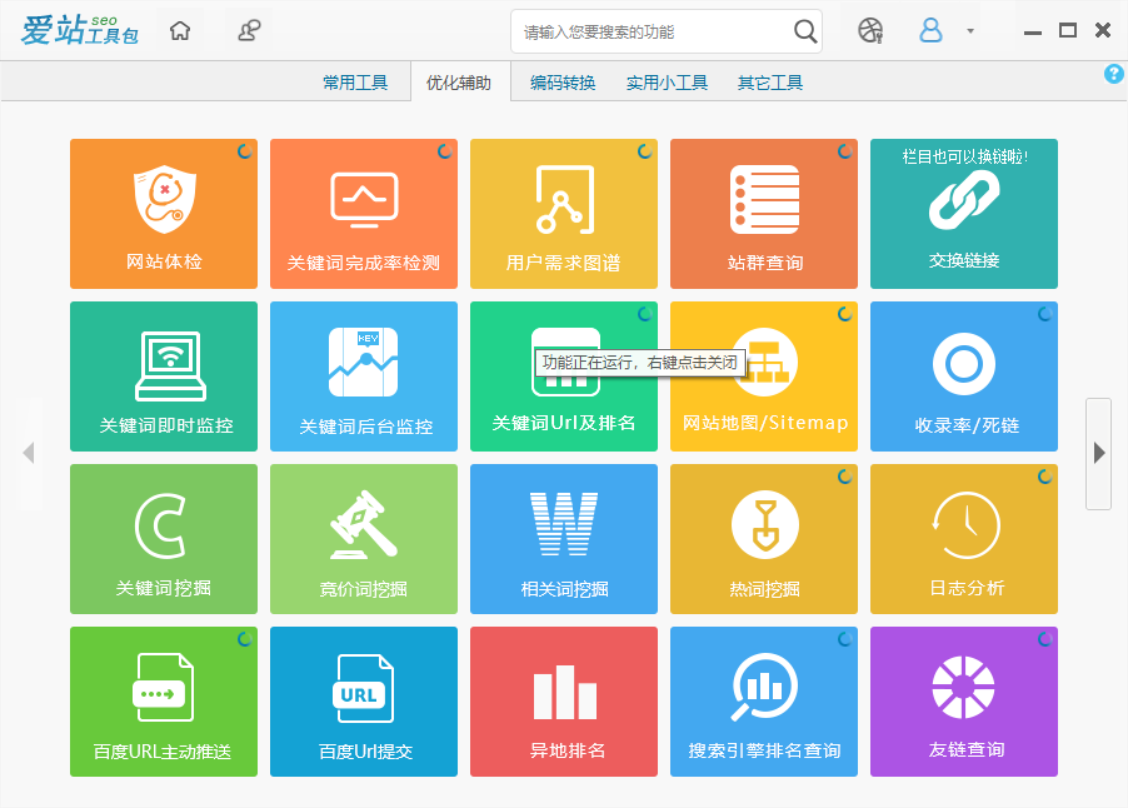Maximize the application window
The height and width of the screenshot is (808, 1128).
tap(1068, 30)
